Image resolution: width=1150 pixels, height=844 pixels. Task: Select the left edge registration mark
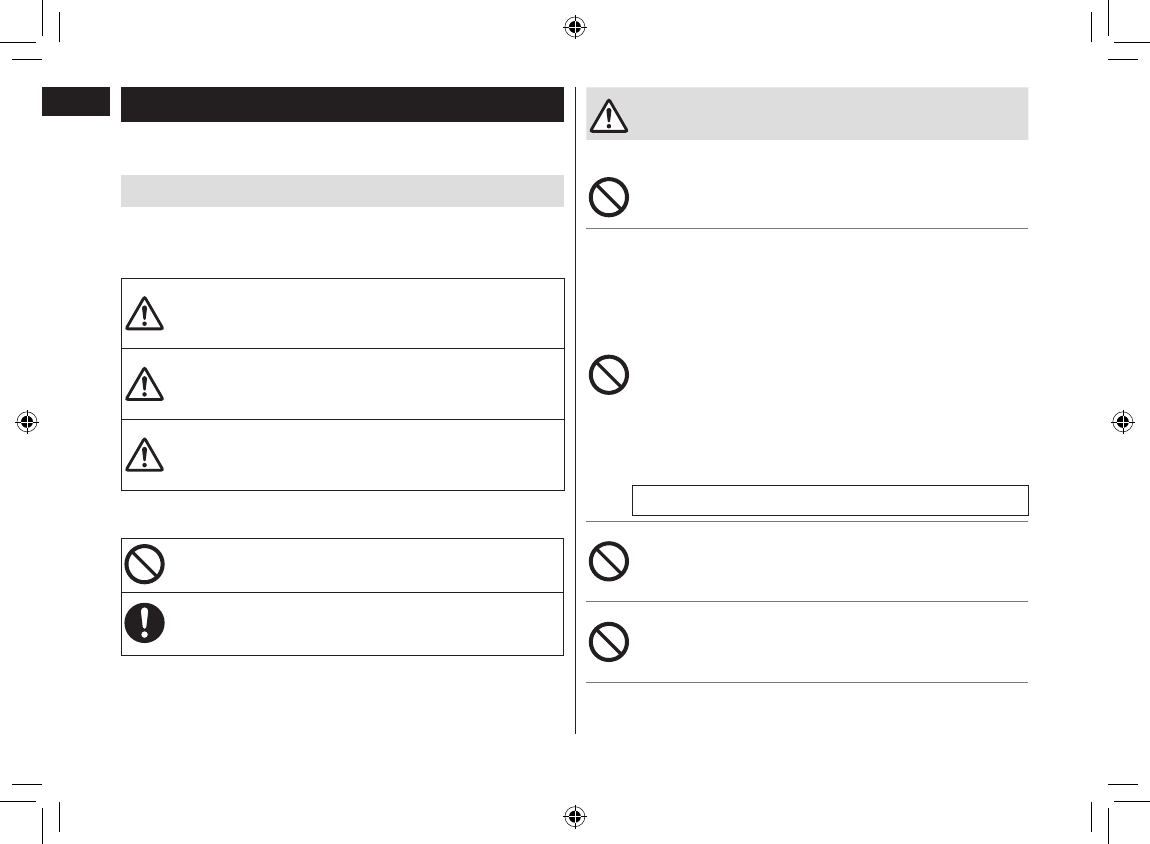(x=28, y=421)
